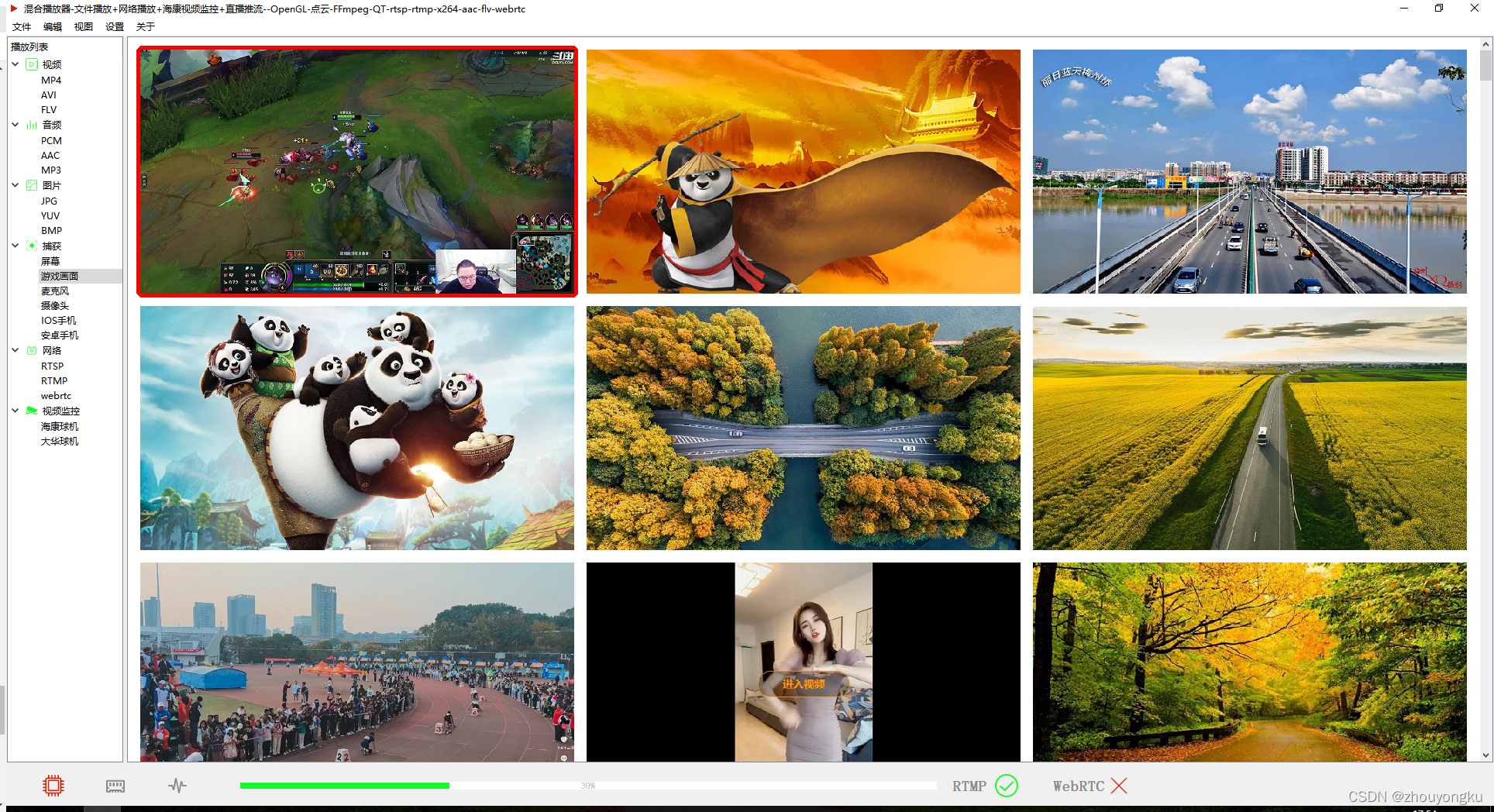Select 安卓手机 capture item
The height and width of the screenshot is (812, 1494).
pos(60,335)
